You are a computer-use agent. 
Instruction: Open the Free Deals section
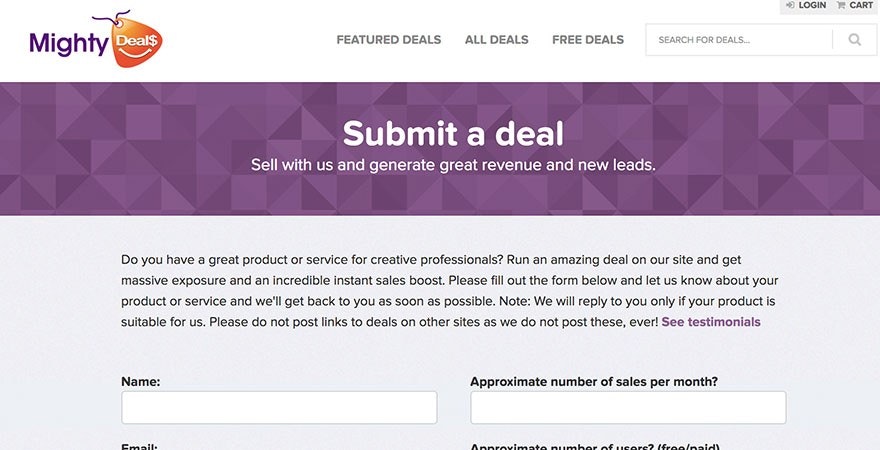(x=587, y=40)
